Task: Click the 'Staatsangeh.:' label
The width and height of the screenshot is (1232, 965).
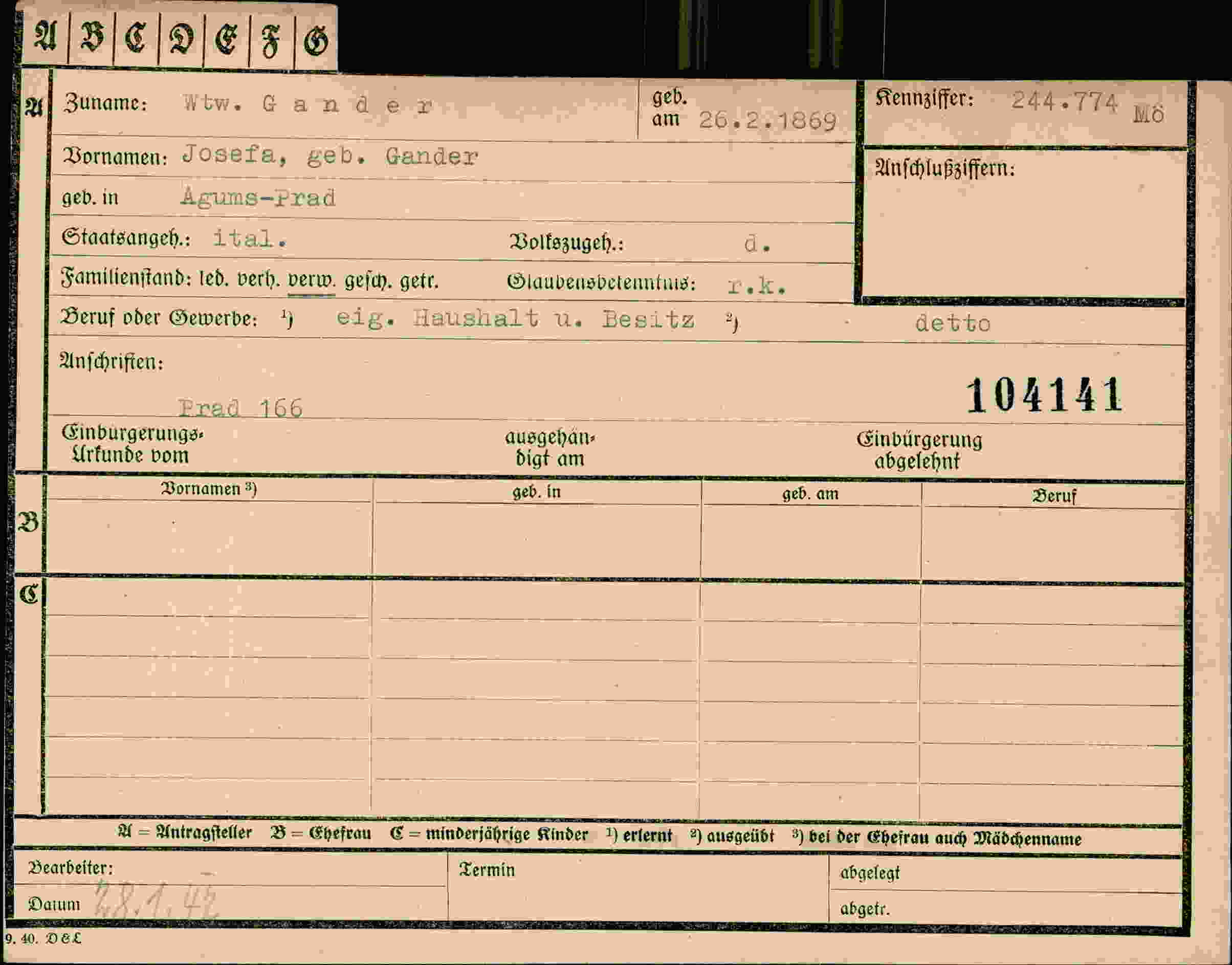Action: [x=126, y=237]
